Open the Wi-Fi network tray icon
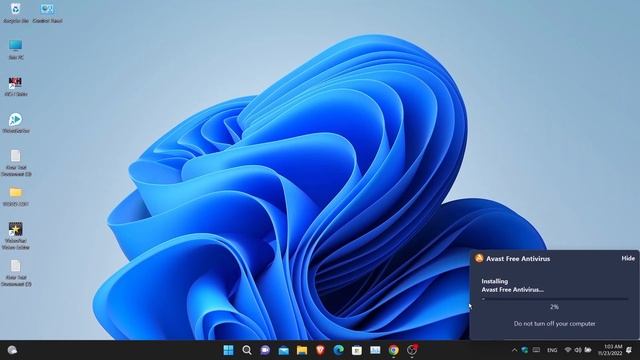Viewport: 640px width, 360px height. (x=568, y=350)
